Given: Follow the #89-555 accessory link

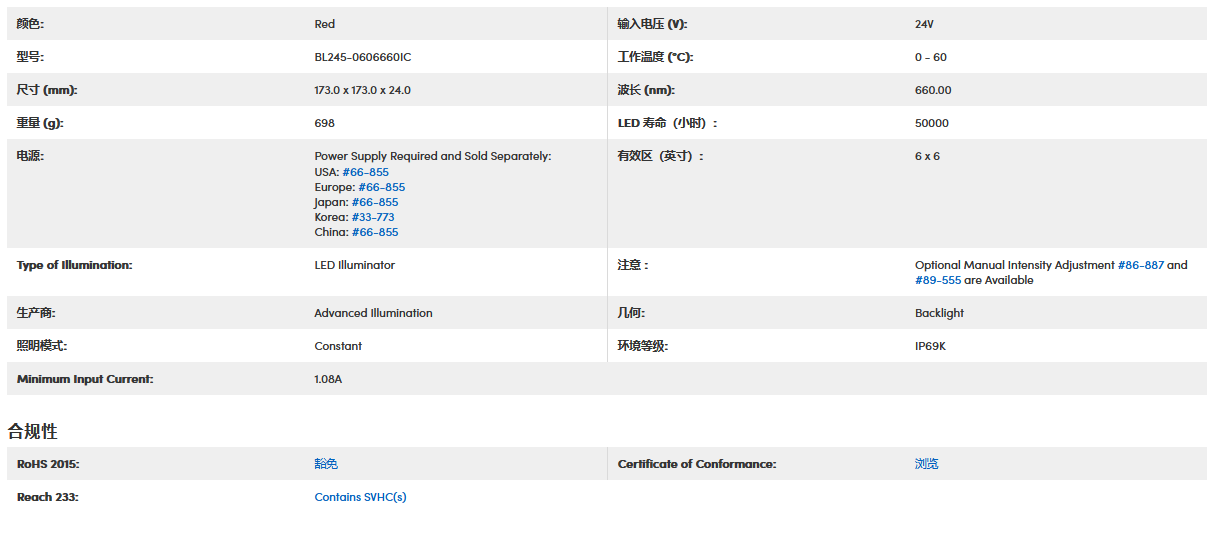Looking at the screenshot, I should [x=938, y=280].
